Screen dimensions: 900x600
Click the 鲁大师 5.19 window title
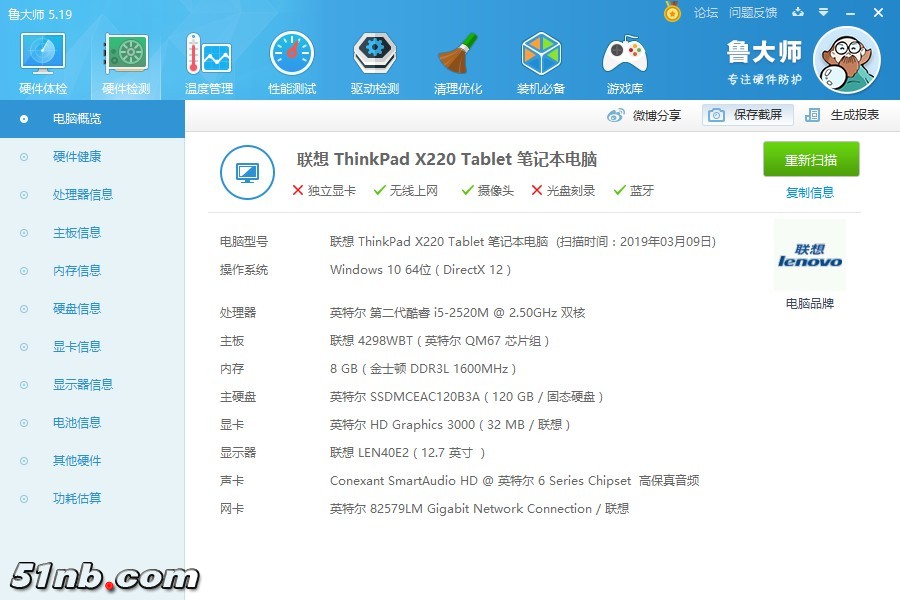[x=40, y=14]
